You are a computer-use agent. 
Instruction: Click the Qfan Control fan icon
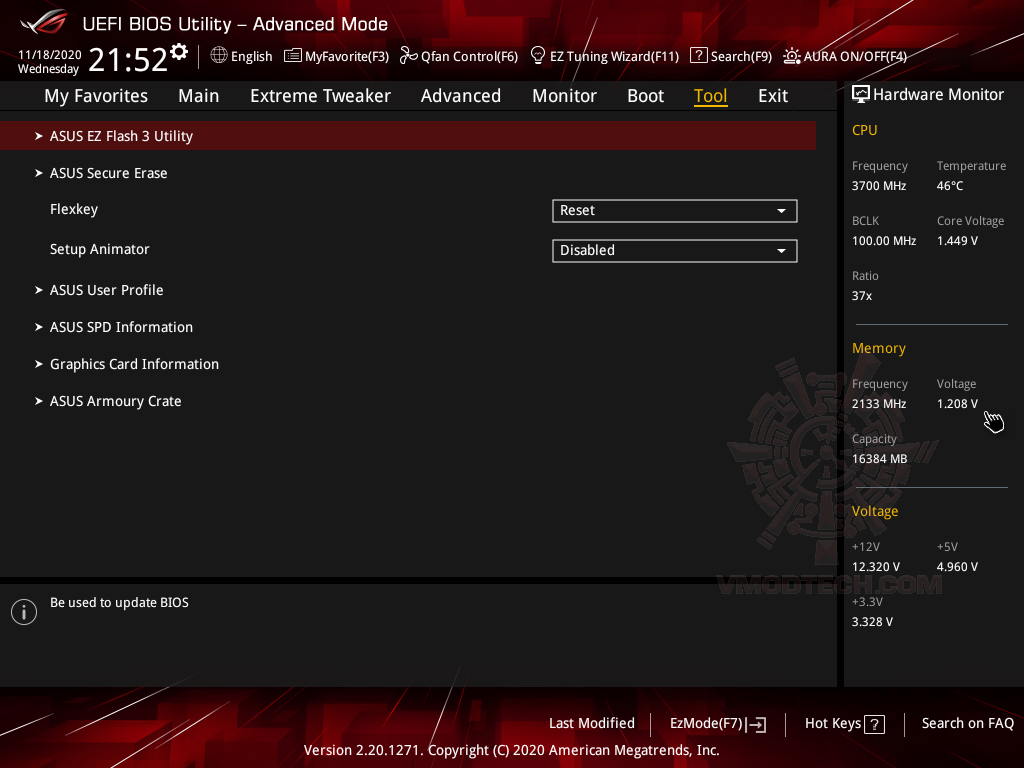(x=408, y=56)
